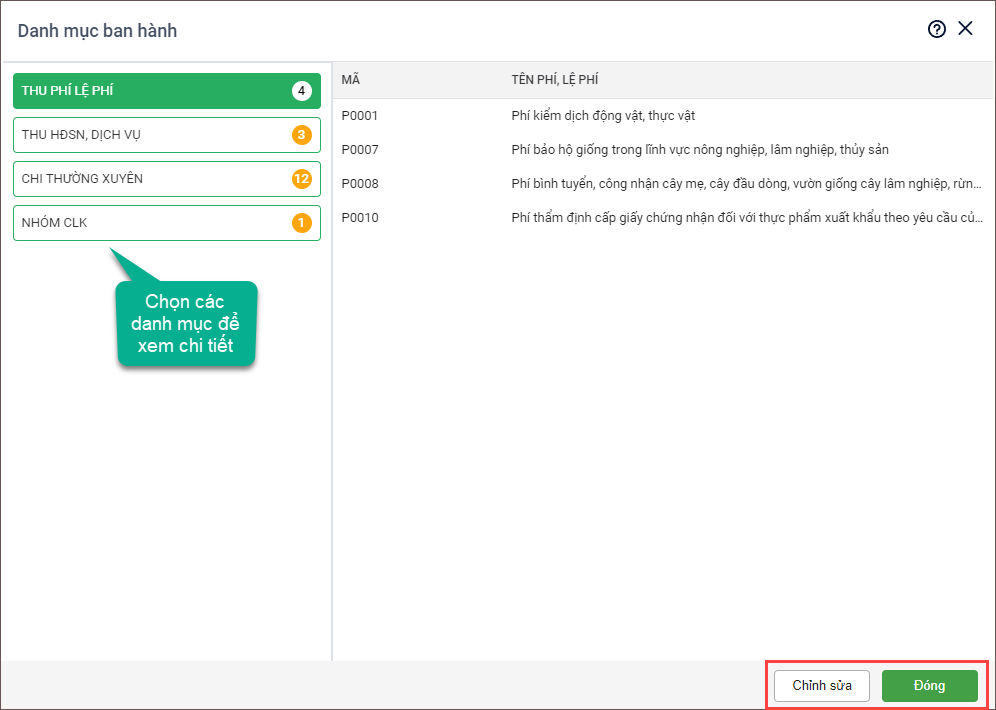Viewport: 996px width, 710px height.
Task: Select the THU PHÍ LỆ PHÍ category
Action: coord(150,91)
